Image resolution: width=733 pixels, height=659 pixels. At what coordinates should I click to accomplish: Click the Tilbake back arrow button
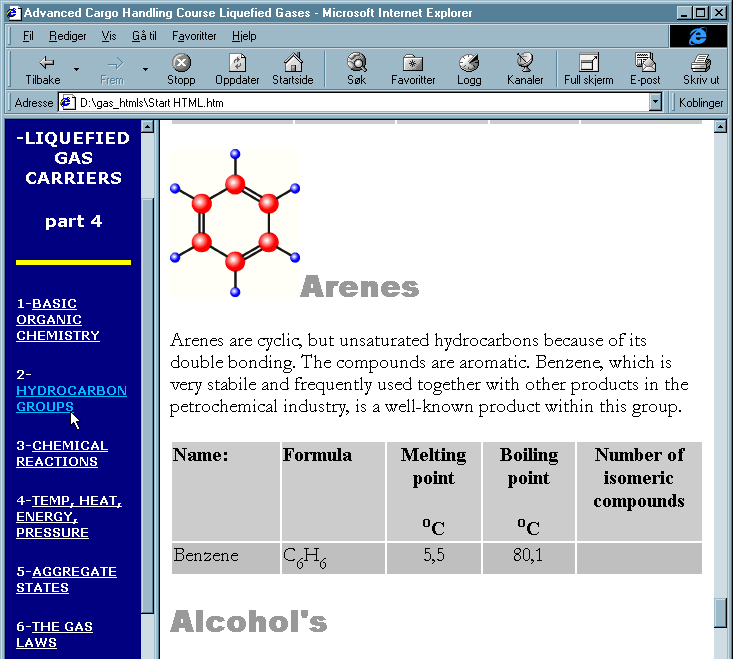(x=42, y=68)
